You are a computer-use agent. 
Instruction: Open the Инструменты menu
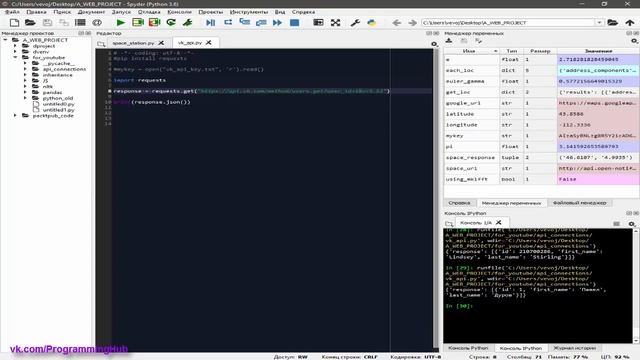[x=249, y=12]
